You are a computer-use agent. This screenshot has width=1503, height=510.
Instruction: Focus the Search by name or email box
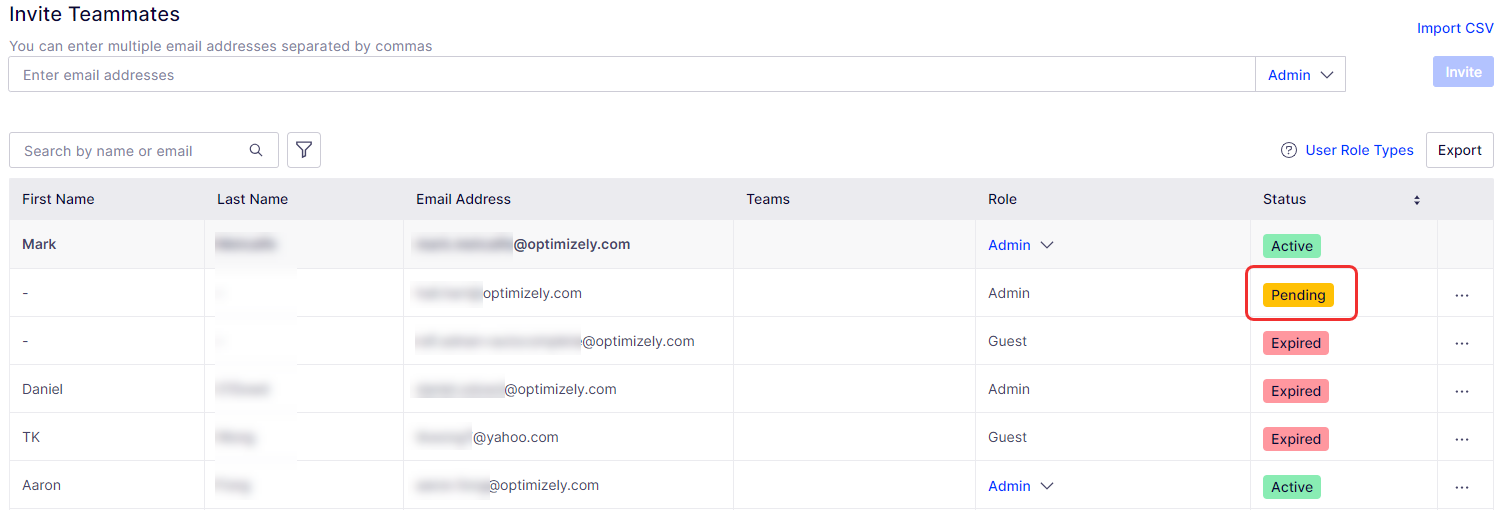[x=144, y=151]
